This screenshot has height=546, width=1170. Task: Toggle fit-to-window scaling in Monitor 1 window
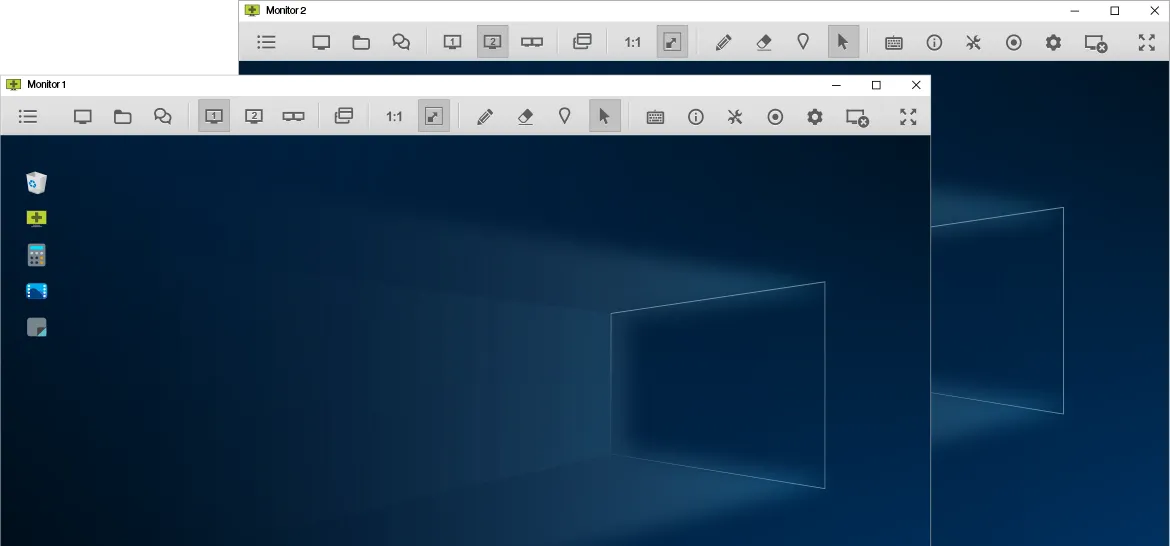pyautogui.click(x=434, y=116)
